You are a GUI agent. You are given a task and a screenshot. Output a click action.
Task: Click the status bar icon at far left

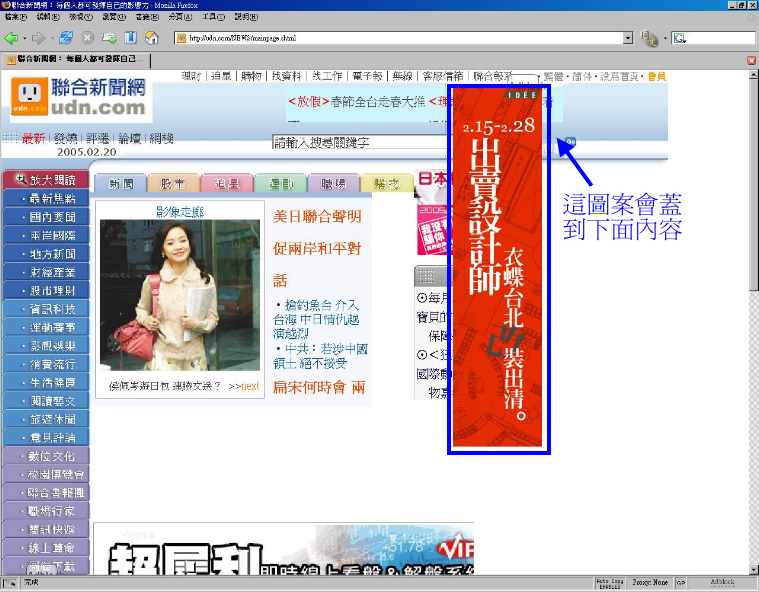(x=10, y=583)
